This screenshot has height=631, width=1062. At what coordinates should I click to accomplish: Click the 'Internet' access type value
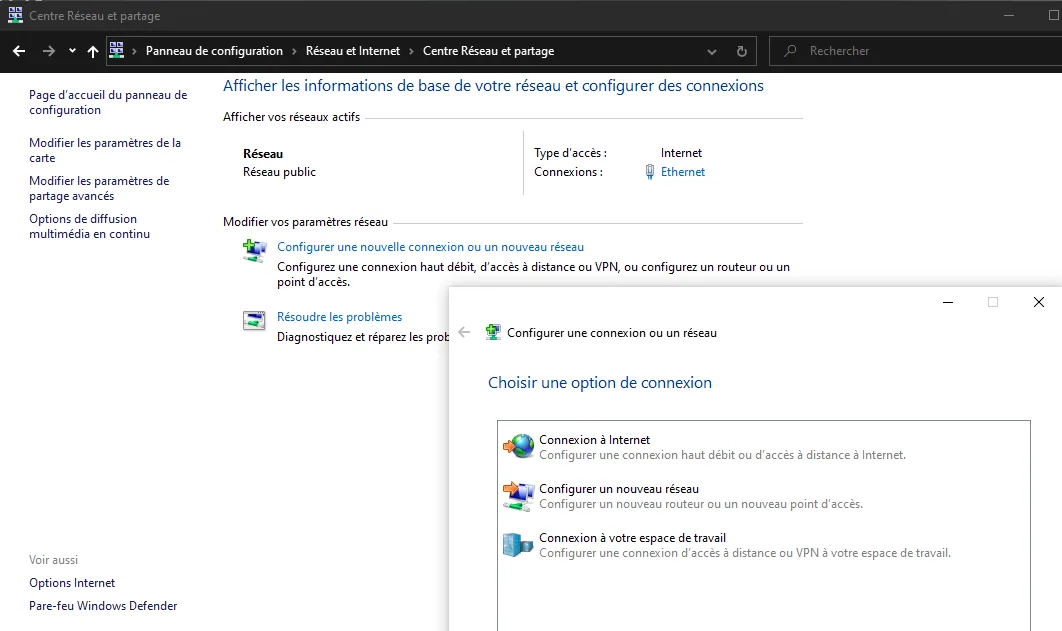tap(681, 153)
